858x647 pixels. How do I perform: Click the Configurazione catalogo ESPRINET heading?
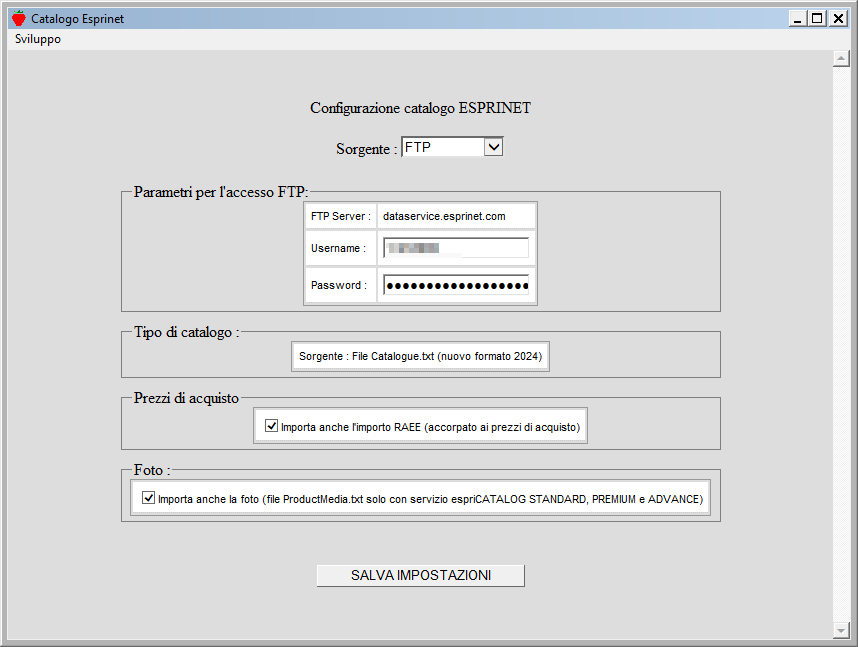point(420,108)
